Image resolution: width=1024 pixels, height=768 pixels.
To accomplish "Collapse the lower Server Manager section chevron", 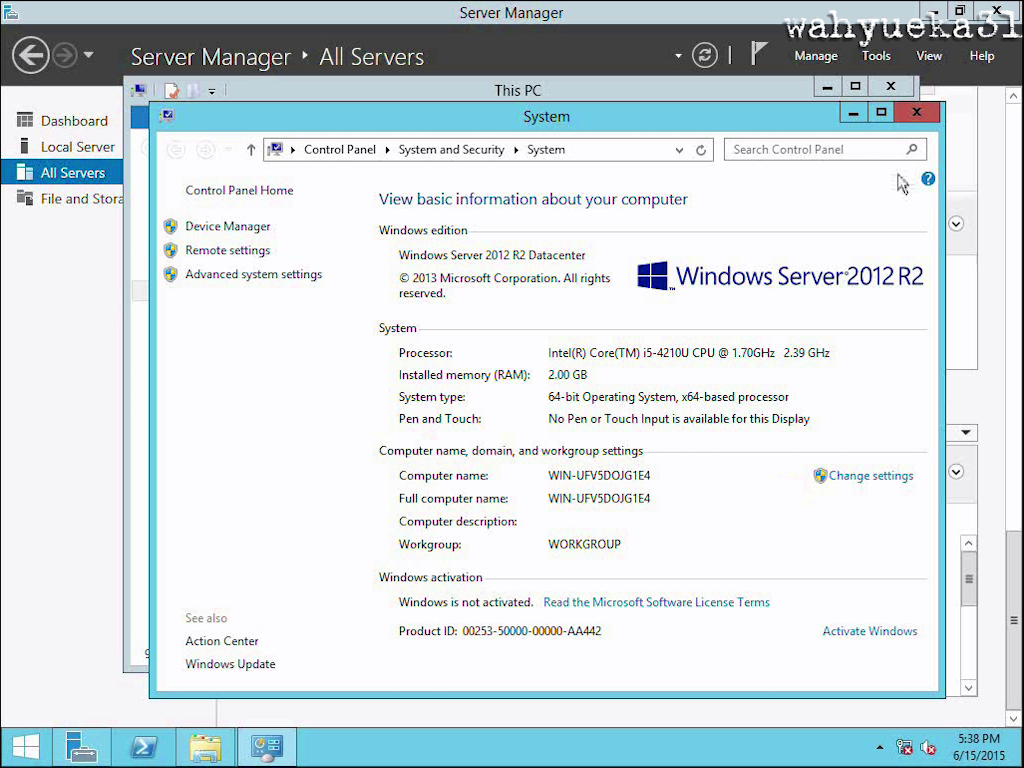I will tap(956, 472).
